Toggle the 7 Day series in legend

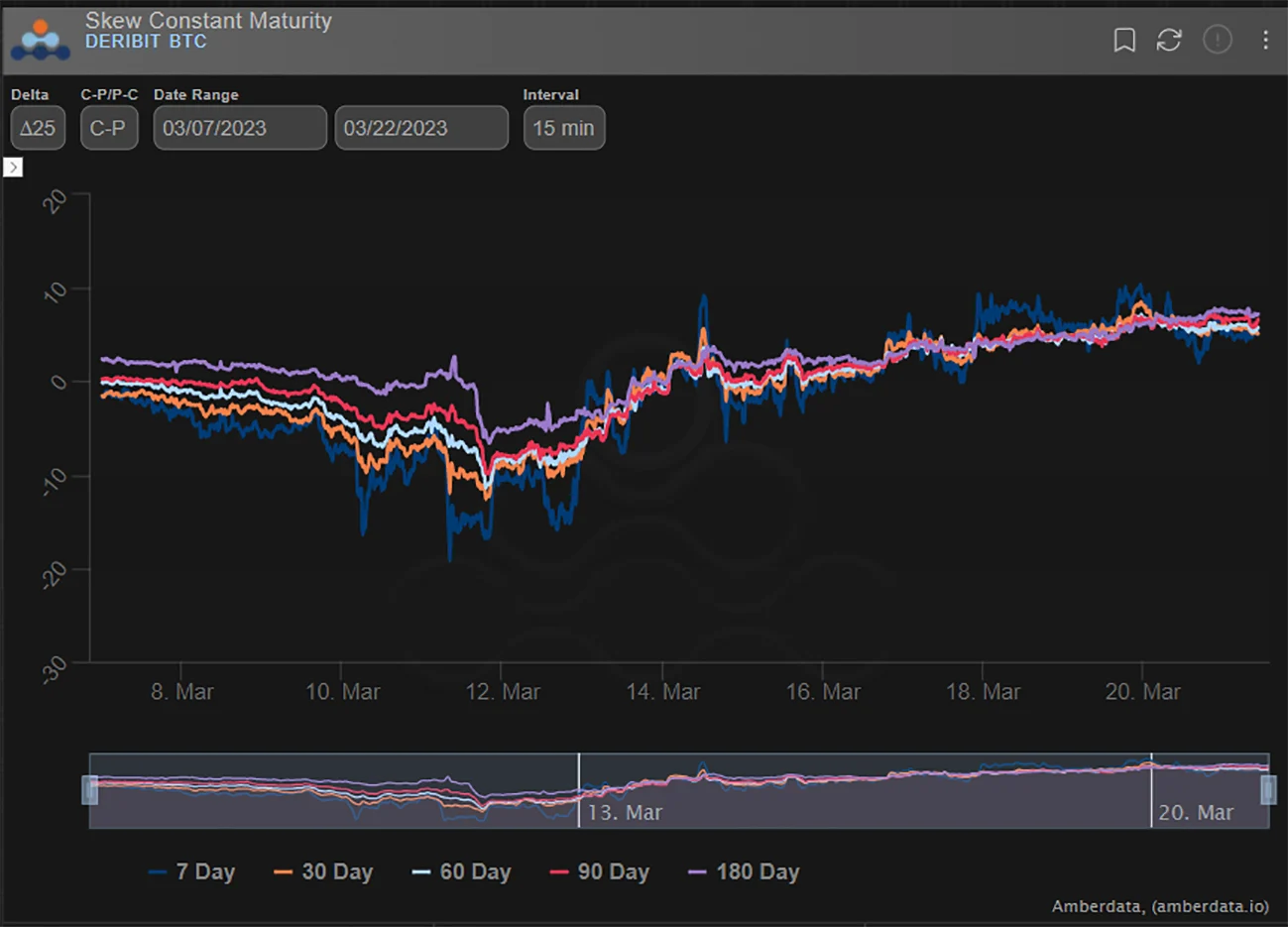[192, 871]
